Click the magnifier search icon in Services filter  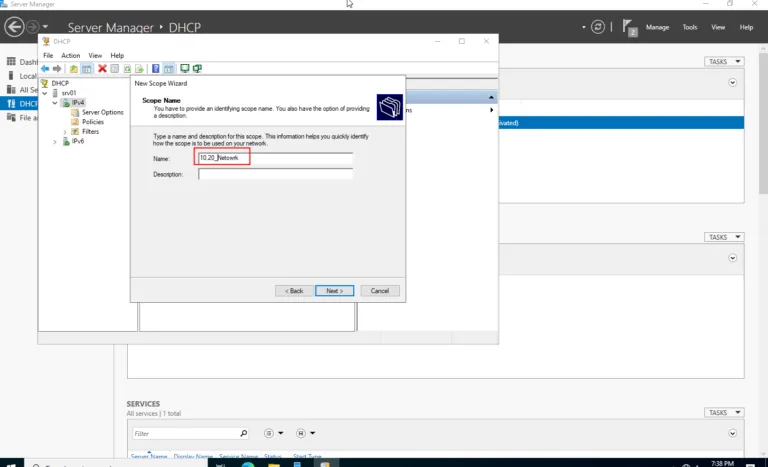pyautogui.click(x=243, y=433)
